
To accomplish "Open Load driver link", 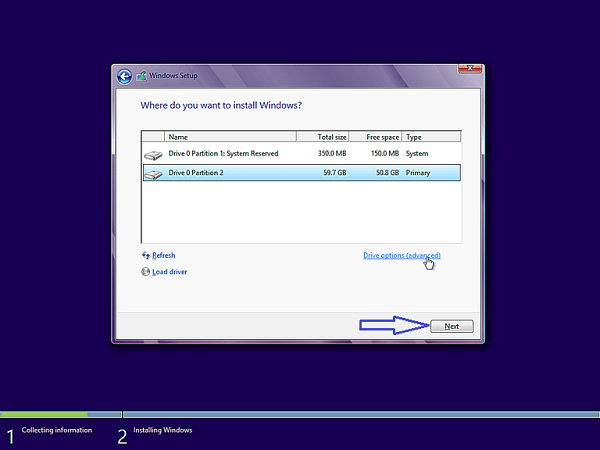I will coord(170,272).
